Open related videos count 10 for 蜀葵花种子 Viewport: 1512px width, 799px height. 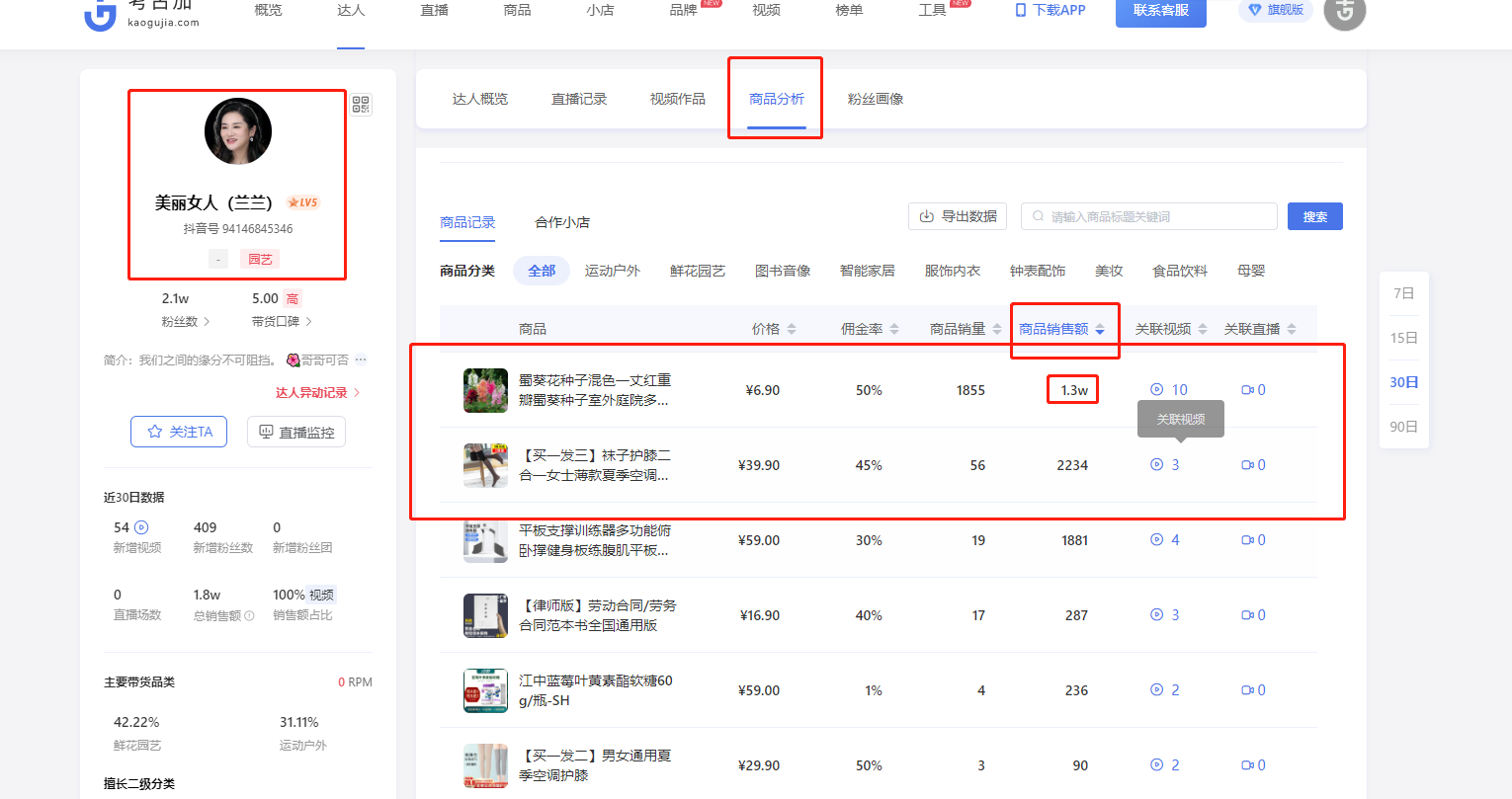(1169, 390)
